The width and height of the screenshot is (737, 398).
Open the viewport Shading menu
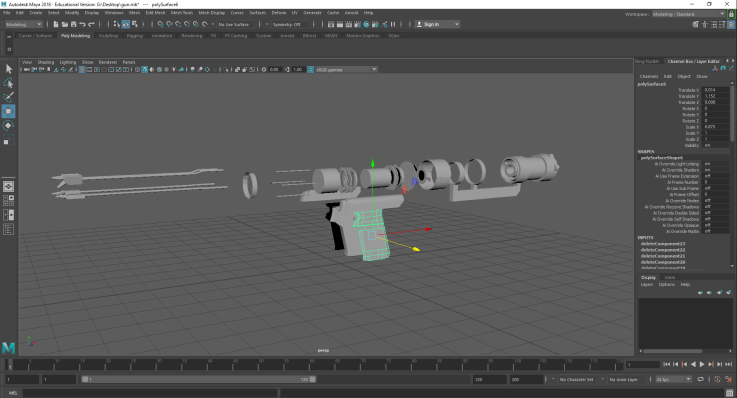46,62
